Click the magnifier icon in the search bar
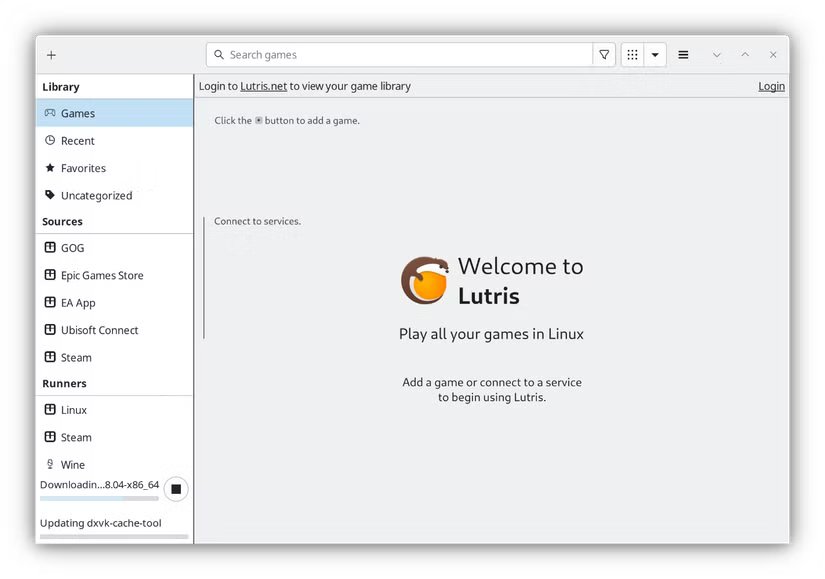Image resolution: width=825 pixels, height=579 pixels. (x=219, y=55)
